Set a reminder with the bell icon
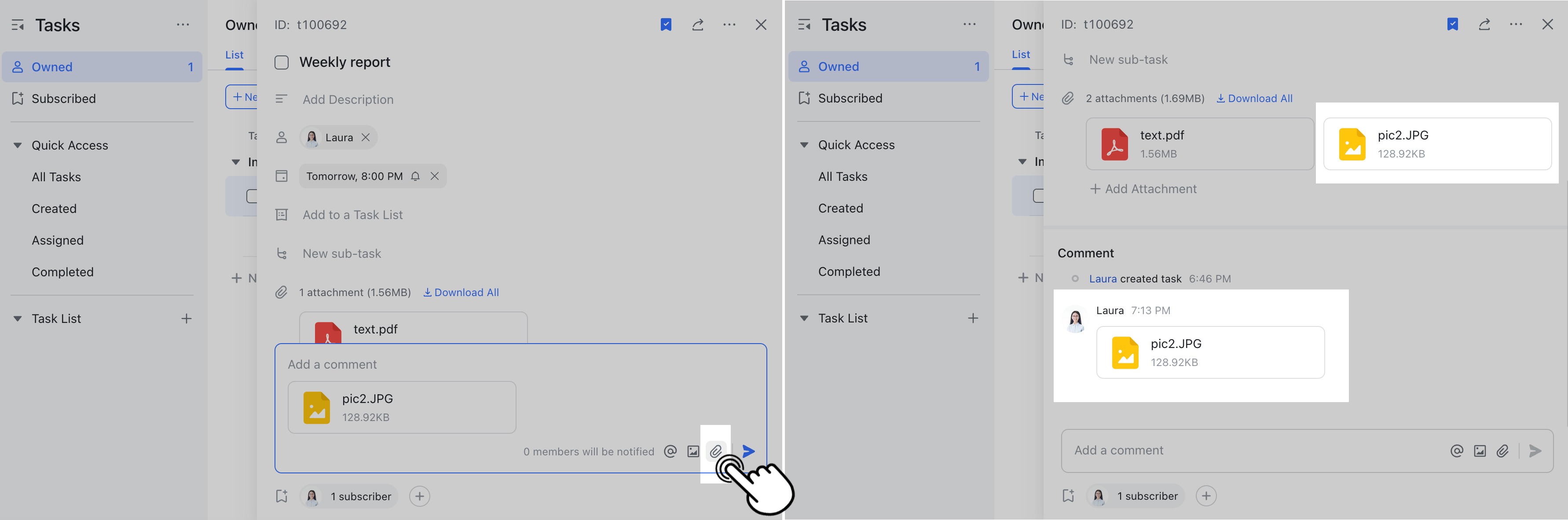 415,176
